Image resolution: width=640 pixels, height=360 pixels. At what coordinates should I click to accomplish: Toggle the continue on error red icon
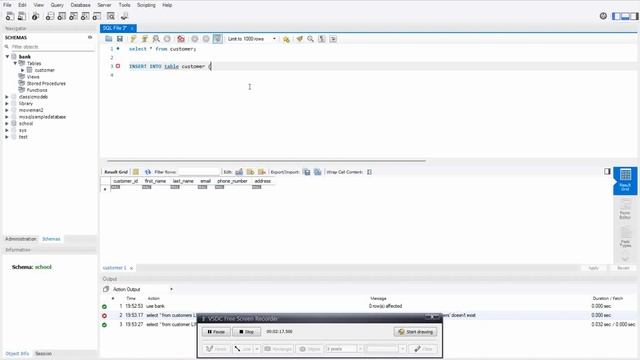[x=181, y=39]
